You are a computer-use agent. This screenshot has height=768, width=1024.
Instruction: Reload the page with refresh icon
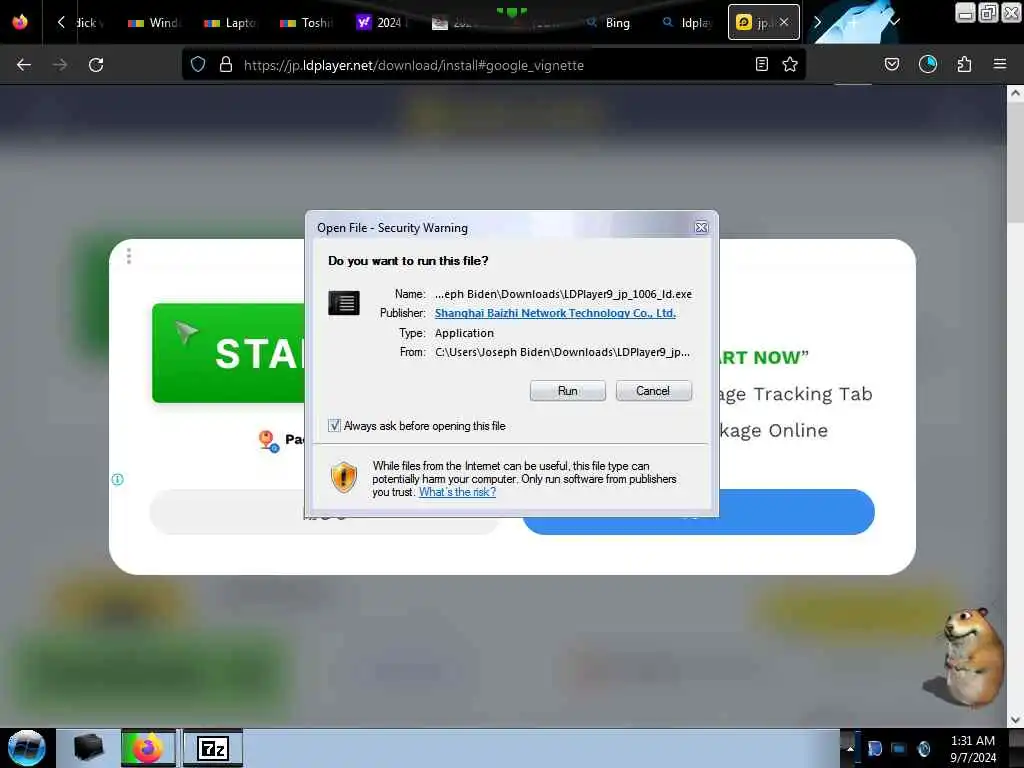tap(96, 65)
